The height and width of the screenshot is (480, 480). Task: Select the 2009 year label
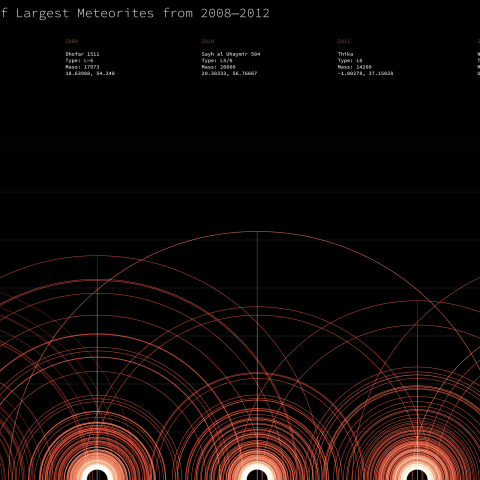click(72, 41)
